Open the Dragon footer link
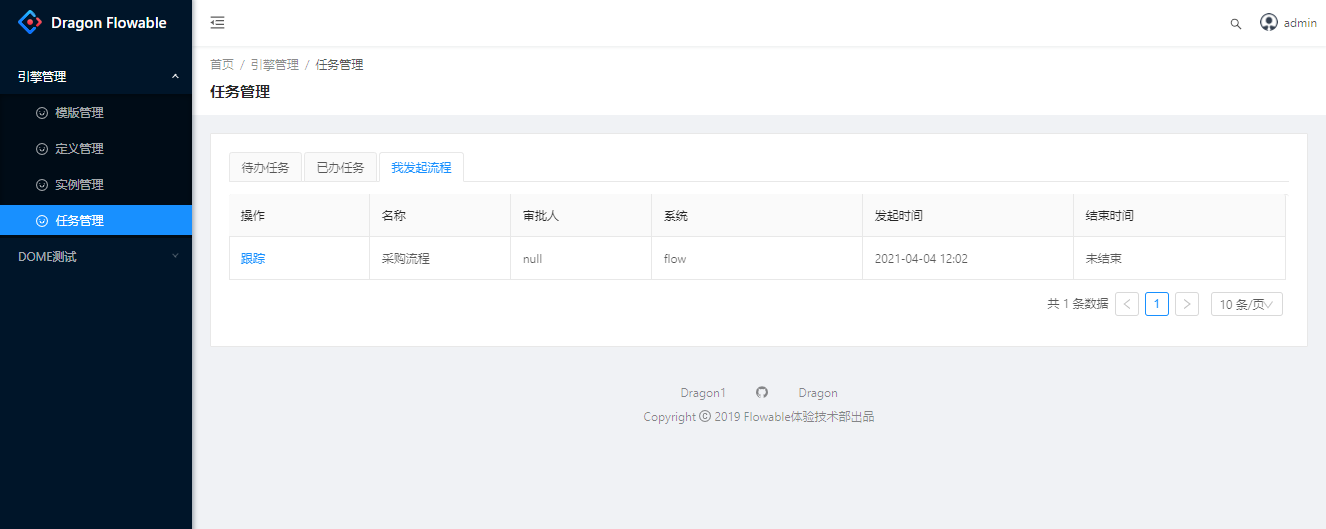 pyautogui.click(x=818, y=393)
